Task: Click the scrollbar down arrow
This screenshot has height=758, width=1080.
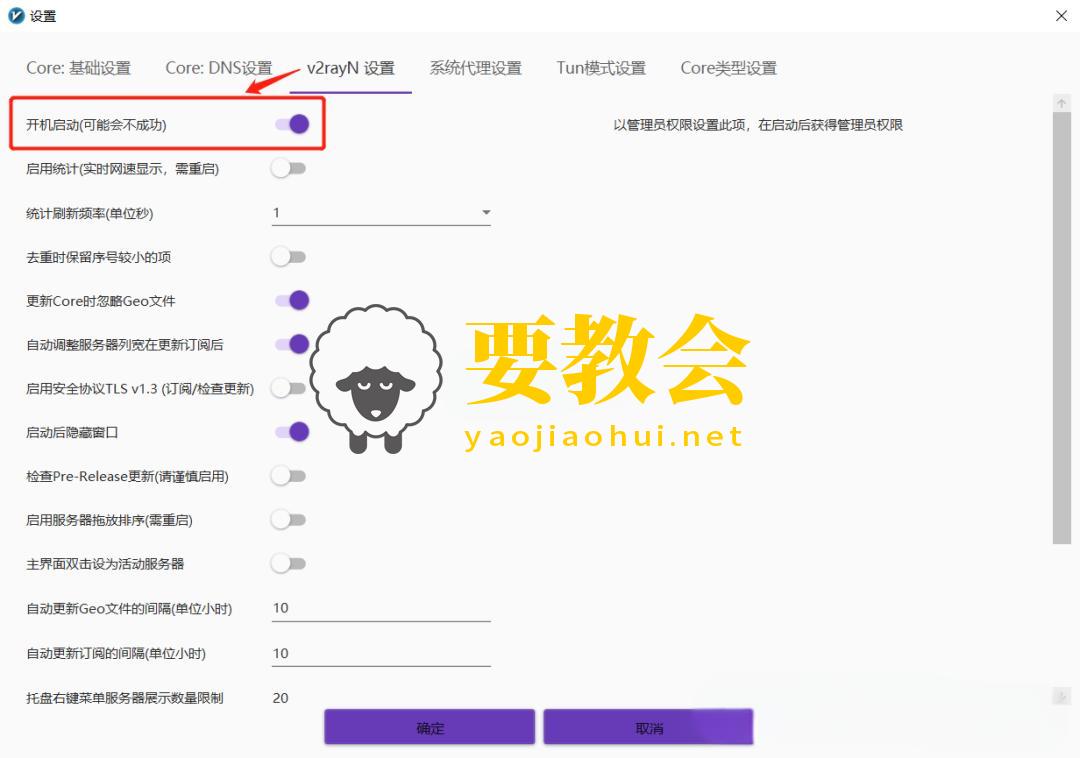Action: point(1061,697)
